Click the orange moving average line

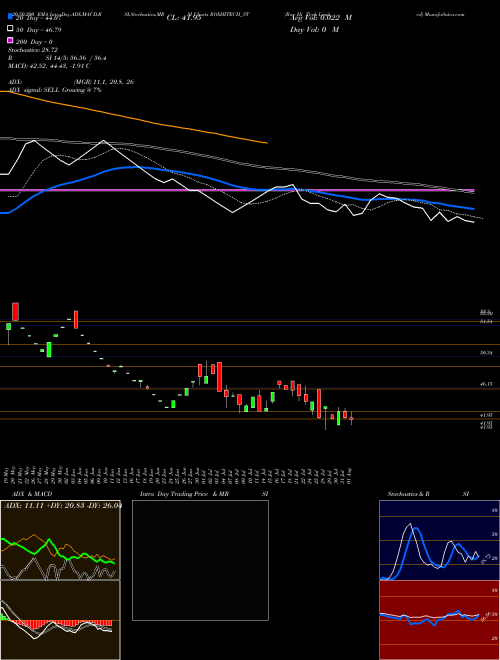[135, 118]
